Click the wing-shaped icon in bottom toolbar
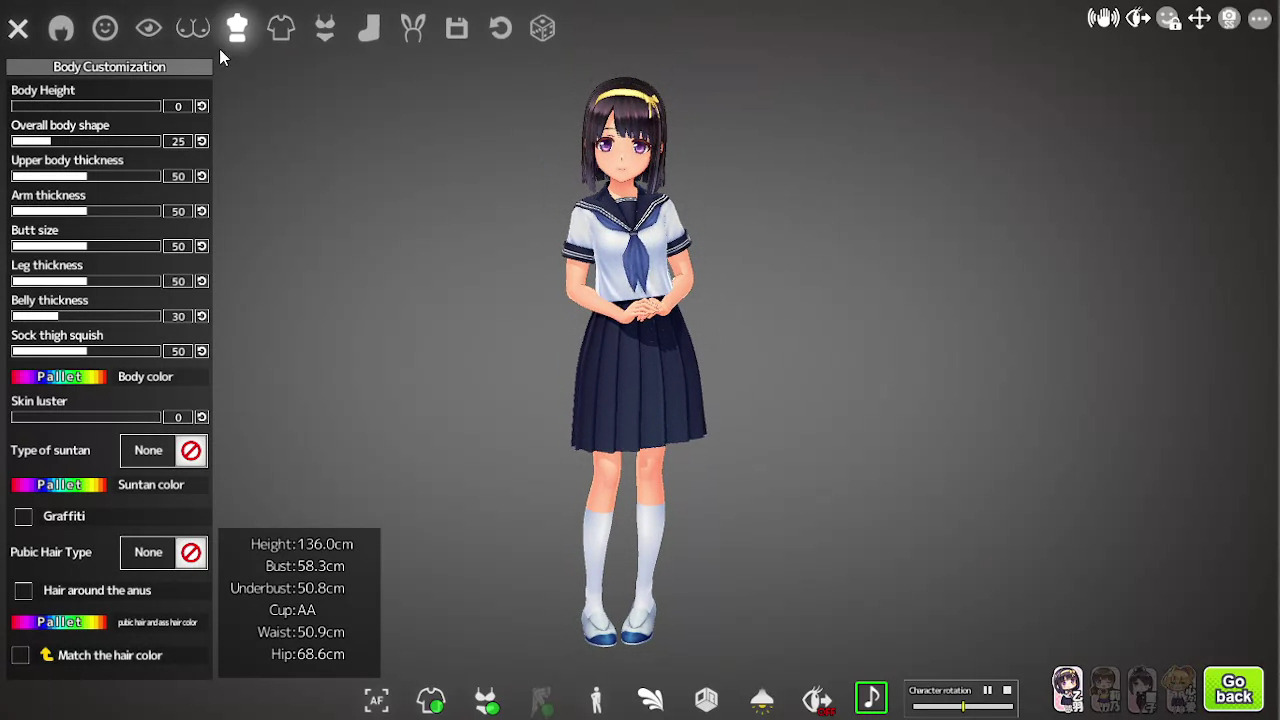The image size is (1280, 720). point(651,700)
